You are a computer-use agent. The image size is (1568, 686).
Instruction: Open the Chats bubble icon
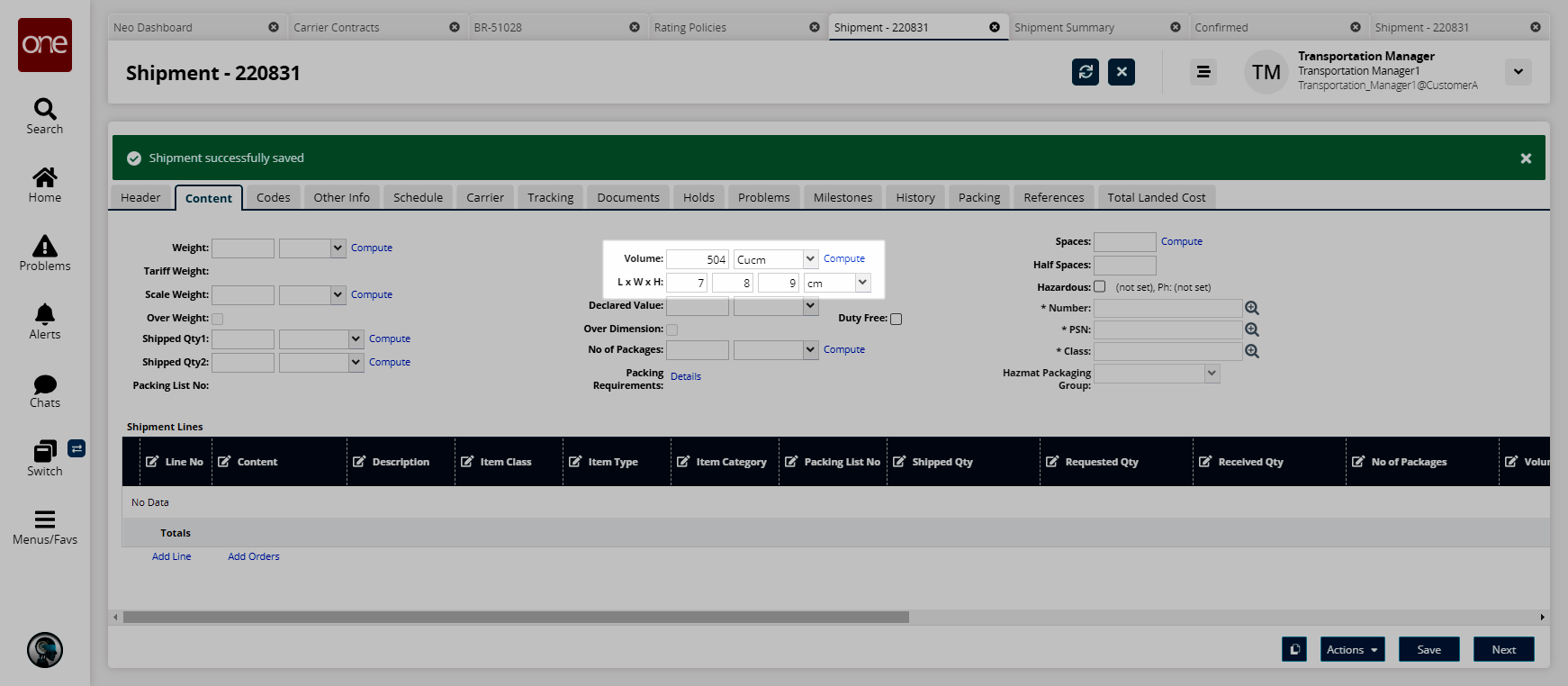point(44,384)
